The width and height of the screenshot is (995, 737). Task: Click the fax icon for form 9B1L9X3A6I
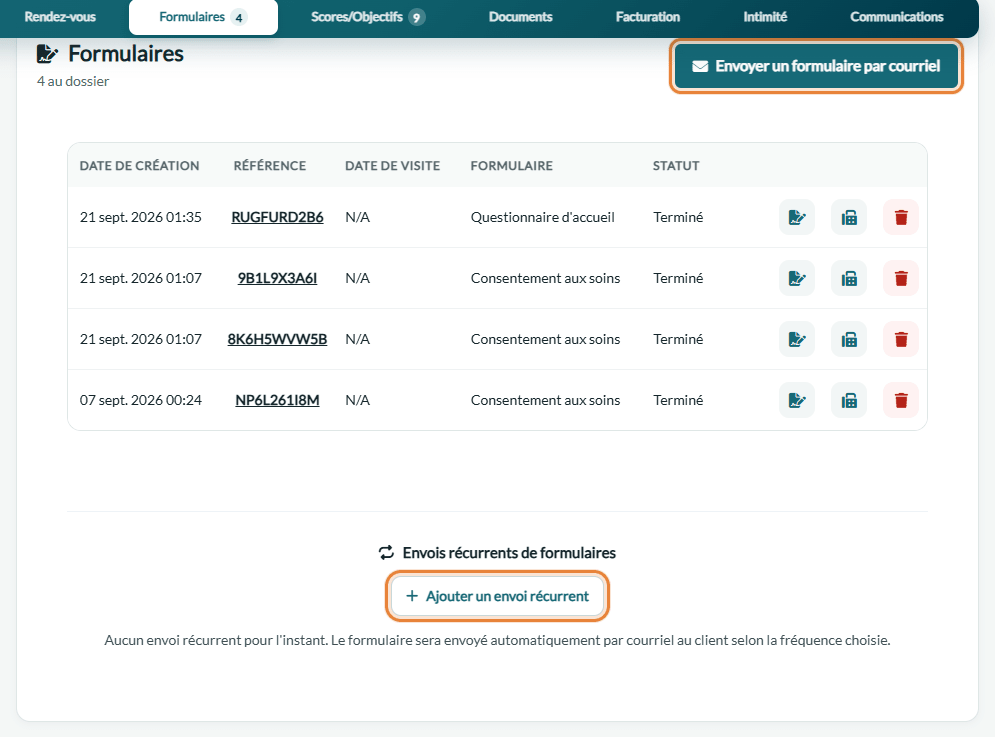pyautogui.click(x=849, y=279)
